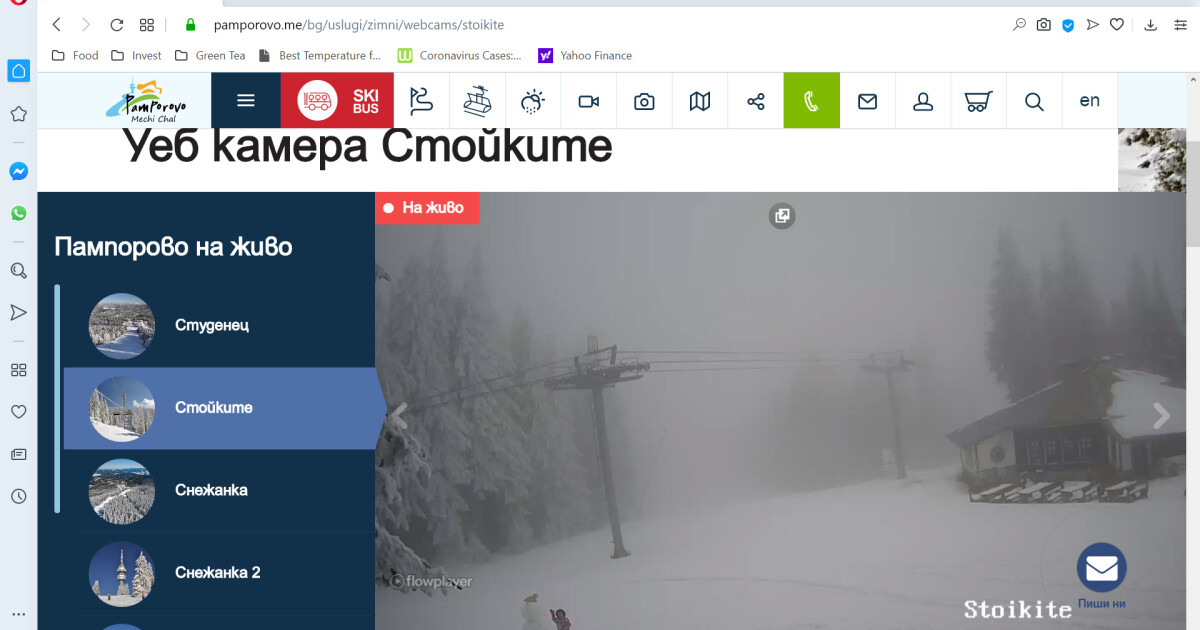Click the green phone contact icon
Screen dimensions: 1200x630
811,101
